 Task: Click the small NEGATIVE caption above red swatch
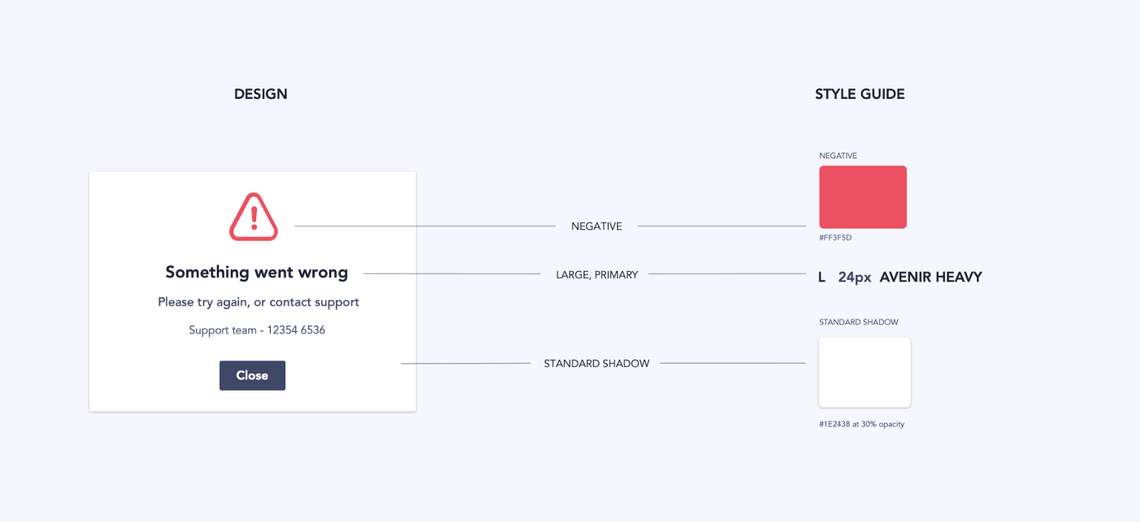(x=838, y=156)
